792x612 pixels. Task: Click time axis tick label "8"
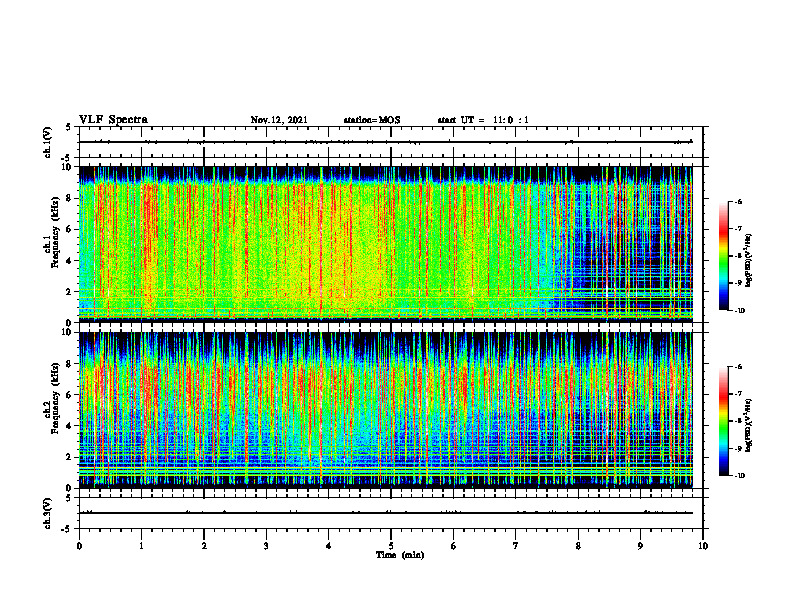coord(578,546)
